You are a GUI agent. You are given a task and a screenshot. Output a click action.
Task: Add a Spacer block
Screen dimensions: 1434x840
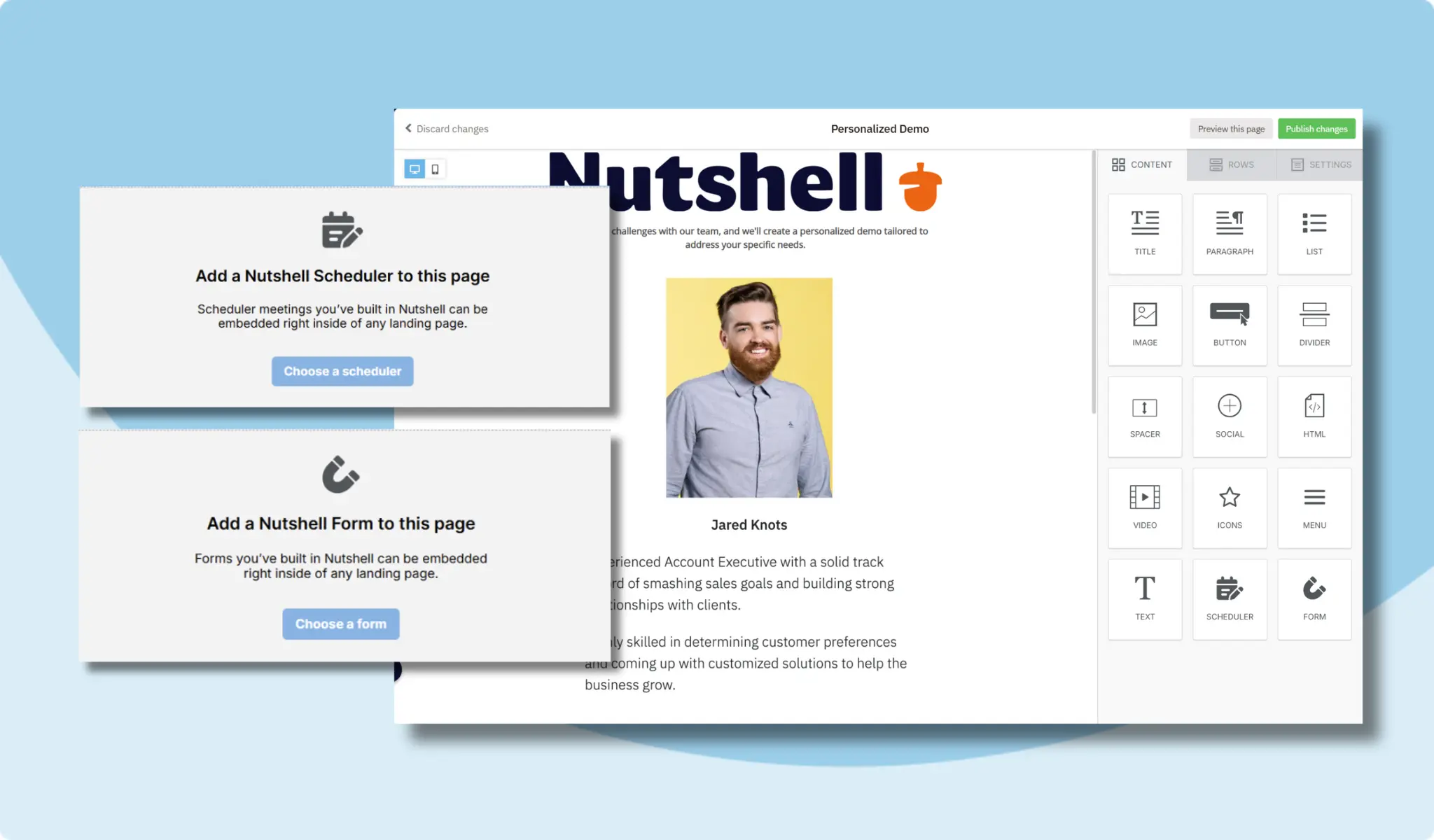[x=1145, y=416]
